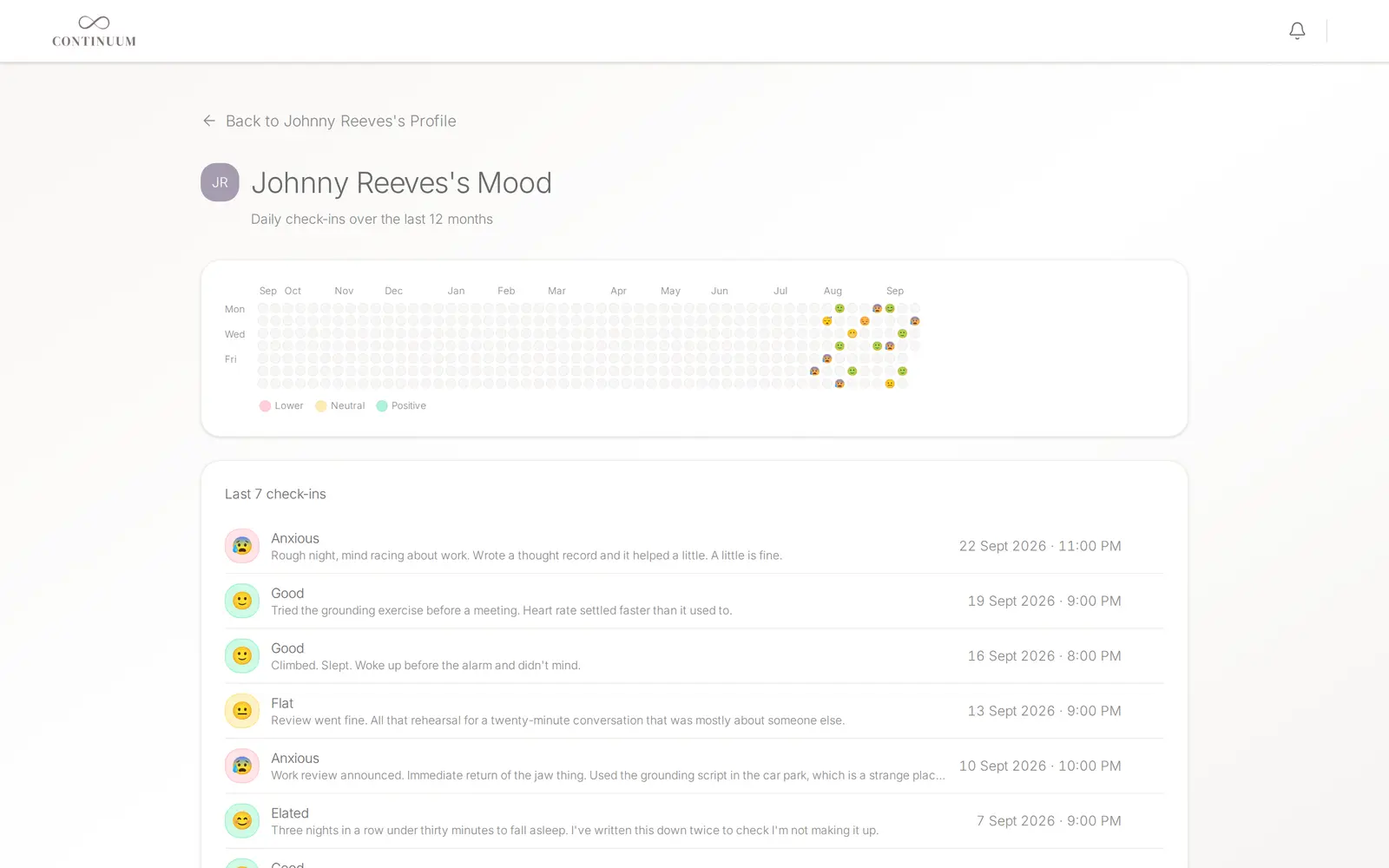Click the pale neutral face in Wed row
Viewport: 1389px width, 868px height.
coord(852,333)
